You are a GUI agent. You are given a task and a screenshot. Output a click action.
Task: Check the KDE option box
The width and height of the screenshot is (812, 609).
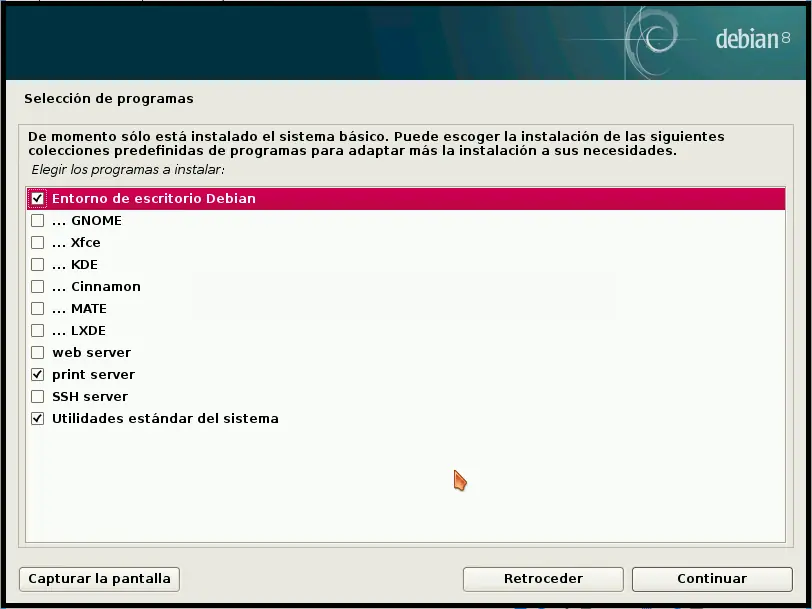coord(37,265)
